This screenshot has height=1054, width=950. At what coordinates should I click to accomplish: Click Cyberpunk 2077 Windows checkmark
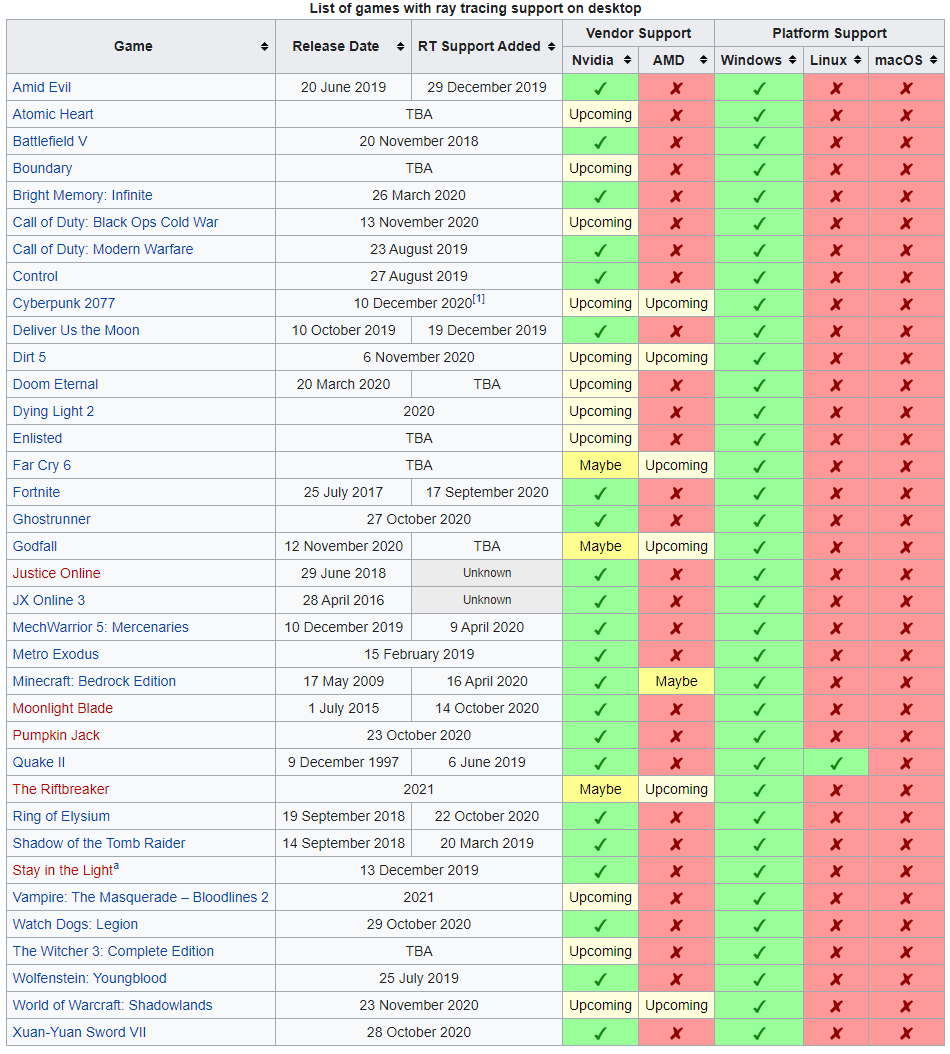[x=759, y=304]
